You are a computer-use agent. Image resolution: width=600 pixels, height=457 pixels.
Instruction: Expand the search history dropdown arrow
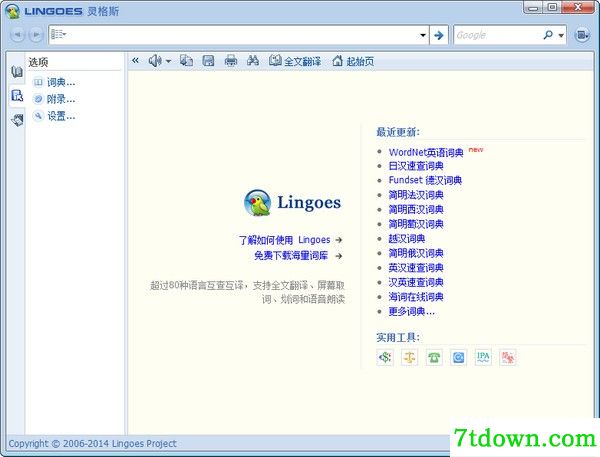(x=423, y=35)
